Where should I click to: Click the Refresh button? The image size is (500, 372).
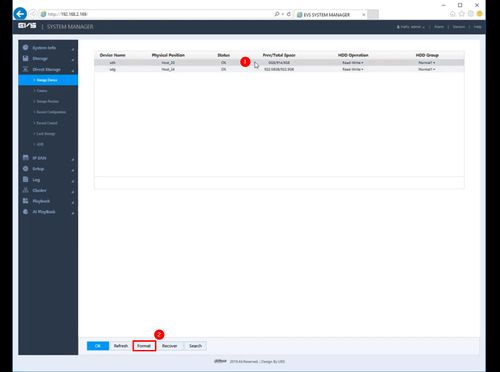point(121,346)
